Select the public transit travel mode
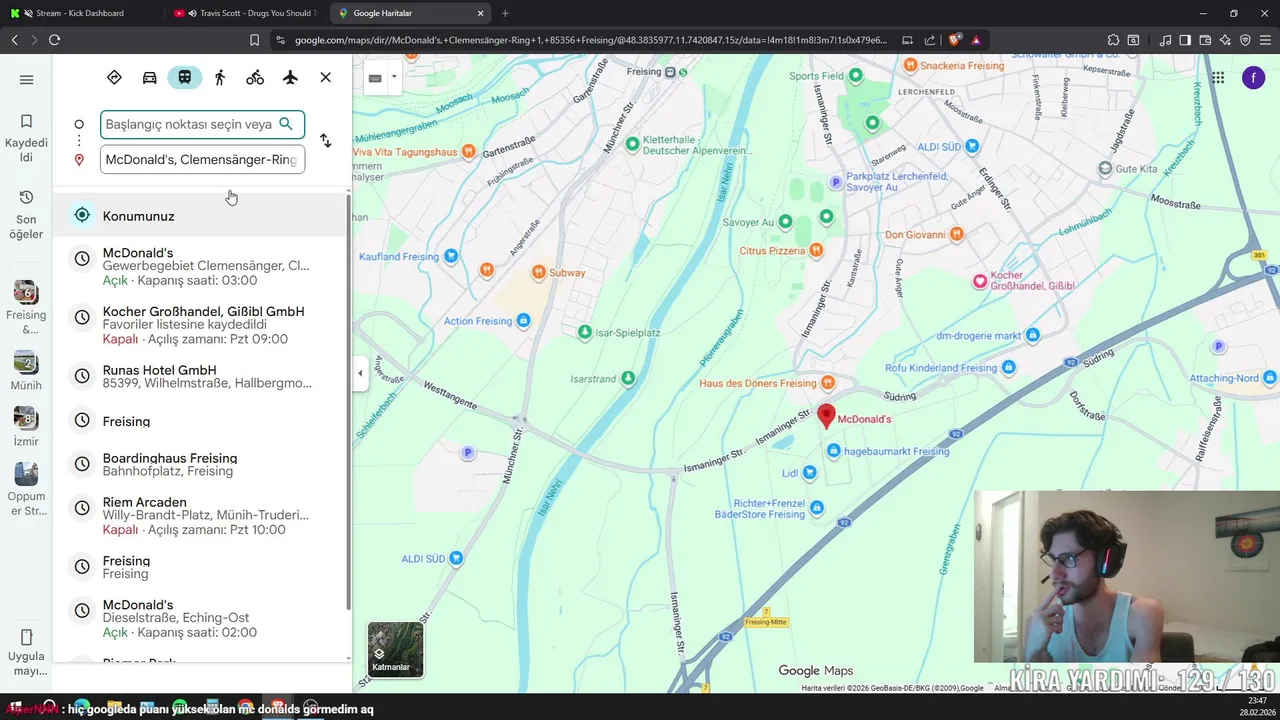Image resolution: width=1280 pixels, height=720 pixels. pos(185,77)
